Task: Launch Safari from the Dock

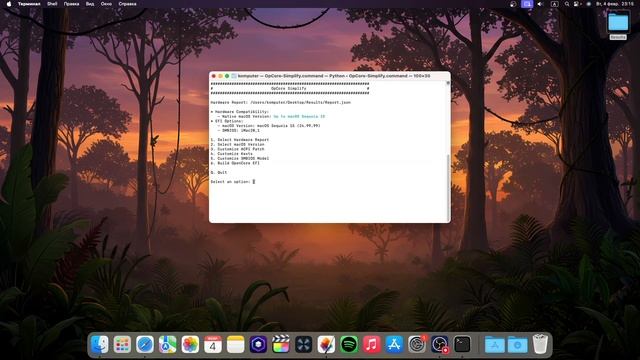Action: coord(145,344)
